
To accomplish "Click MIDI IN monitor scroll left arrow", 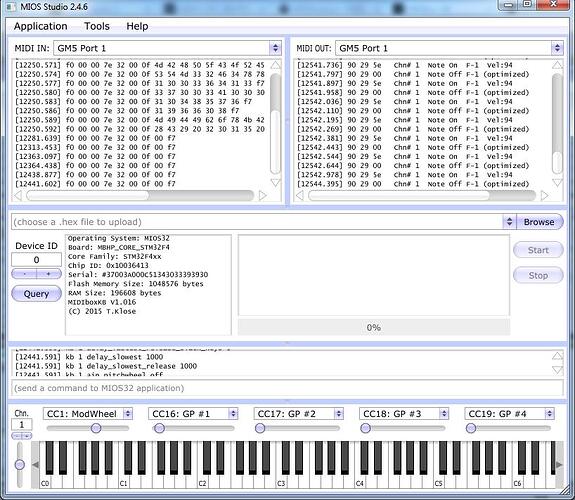I will pos(18,196).
